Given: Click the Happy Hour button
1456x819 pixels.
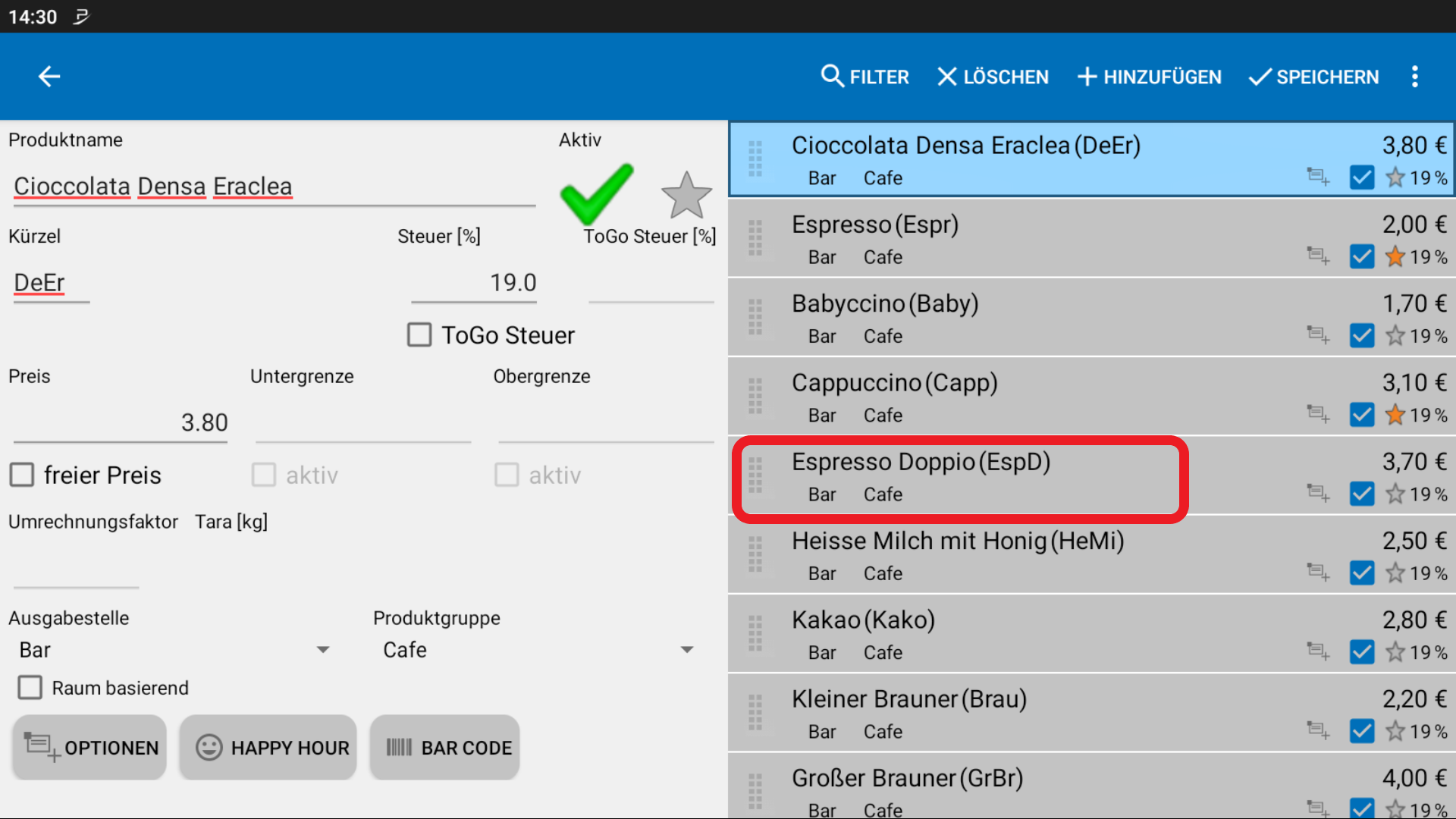Looking at the screenshot, I should (268, 748).
